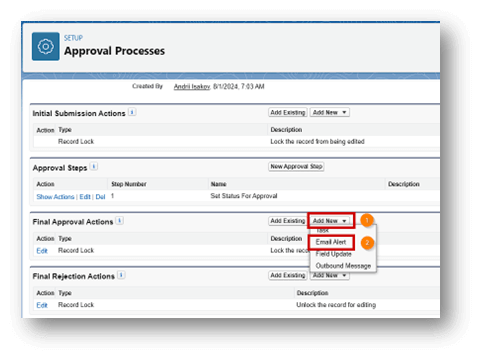The width and height of the screenshot is (482, 360).
Task: Click Edit link for approval step 1
Action: [85, 197]
